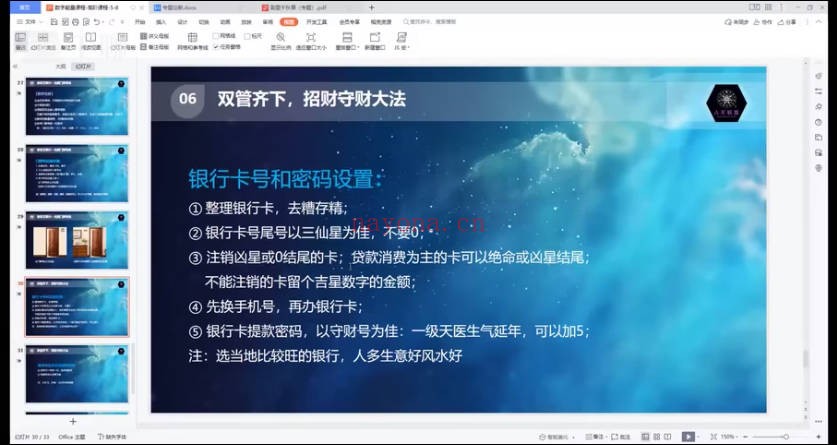
Task: Click zoom out minus button in status bar
Action: (745, 436)
